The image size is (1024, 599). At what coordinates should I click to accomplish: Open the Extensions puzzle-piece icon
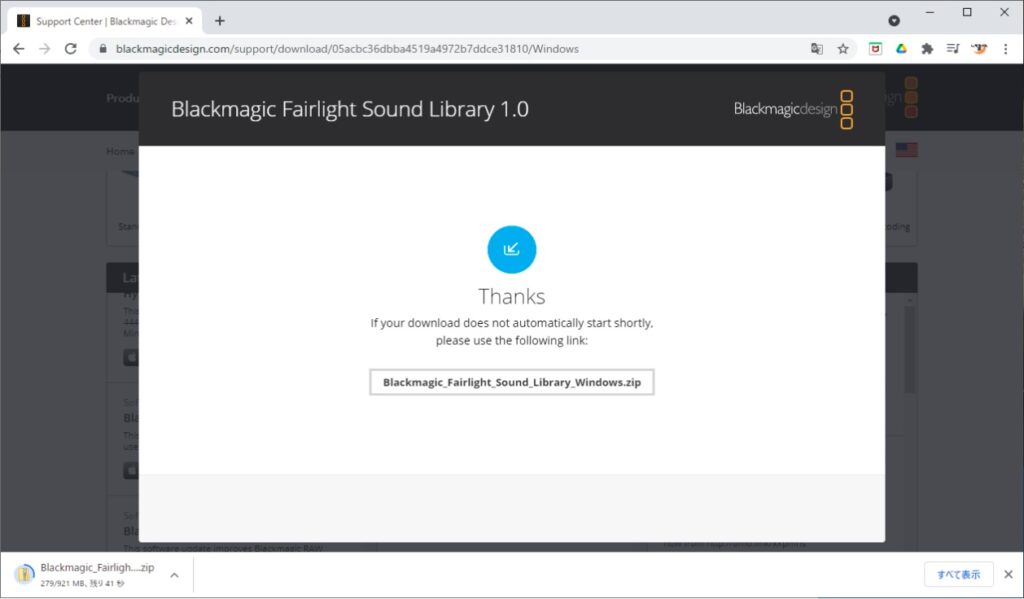click(x=926, y=47)
